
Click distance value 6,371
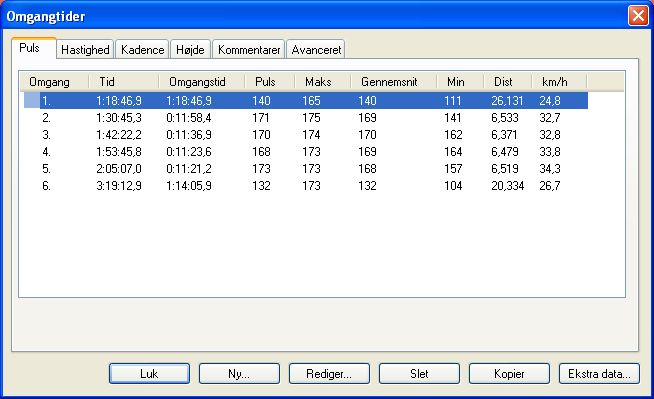(x=504, y=135)
